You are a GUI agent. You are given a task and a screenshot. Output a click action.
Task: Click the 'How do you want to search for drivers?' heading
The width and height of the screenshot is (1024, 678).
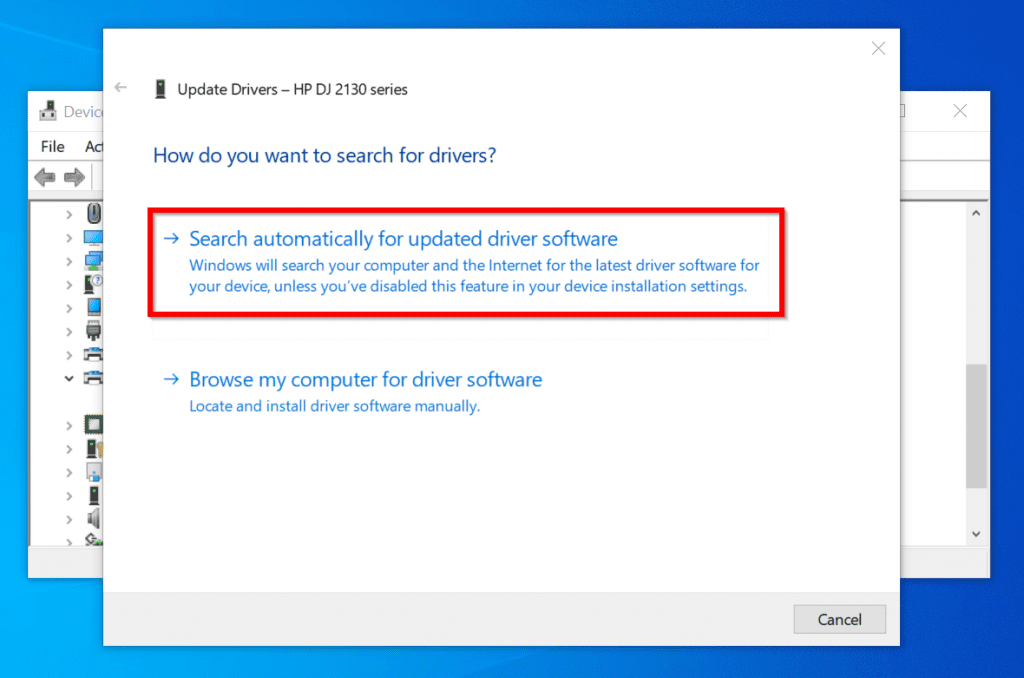pos(325,155)
